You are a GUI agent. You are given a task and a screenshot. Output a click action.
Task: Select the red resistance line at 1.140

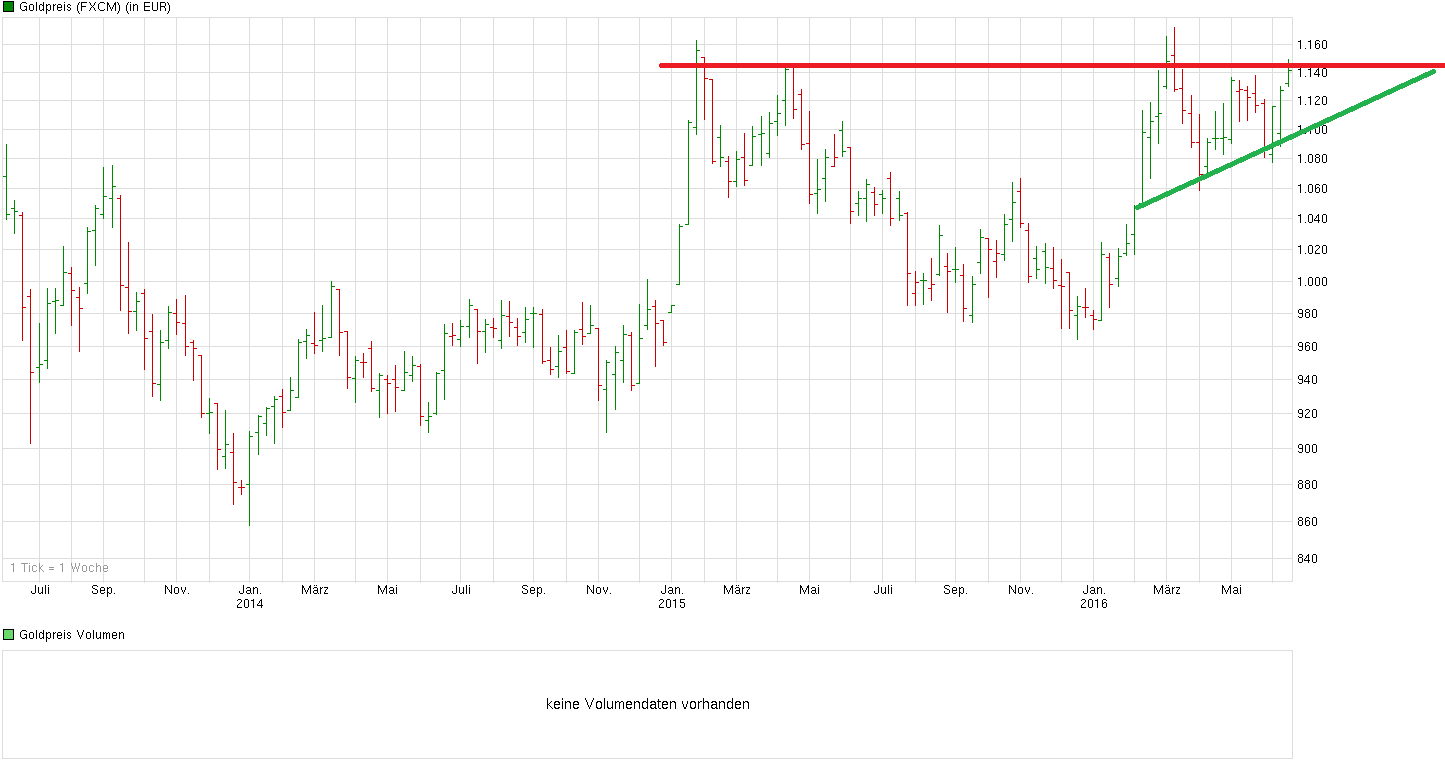pos(950,66)
